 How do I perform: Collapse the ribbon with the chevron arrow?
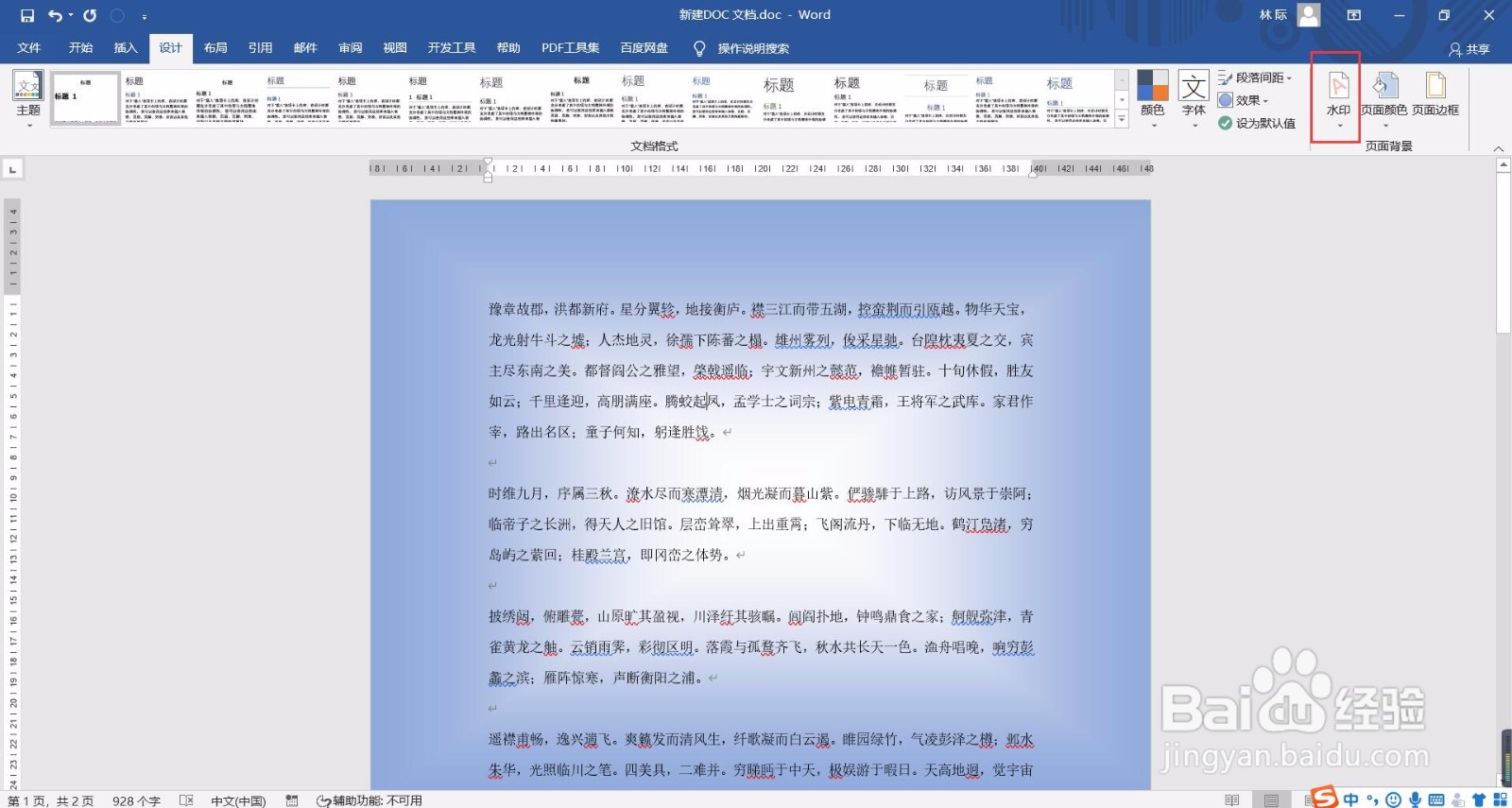coord(1498,148)
